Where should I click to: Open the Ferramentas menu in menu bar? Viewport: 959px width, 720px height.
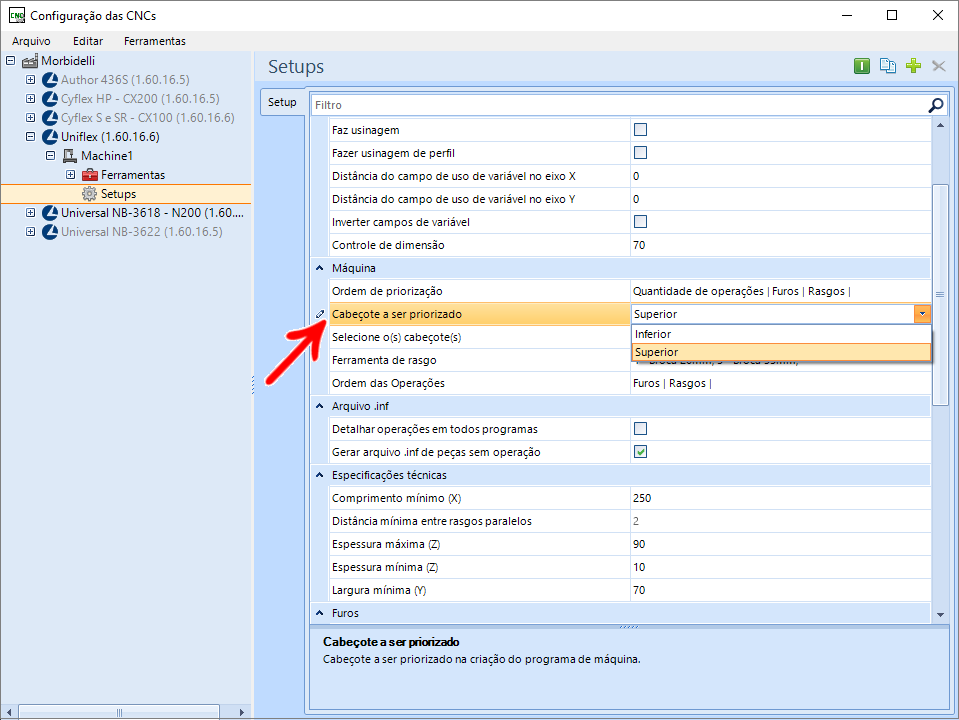(x=154, y=41)
